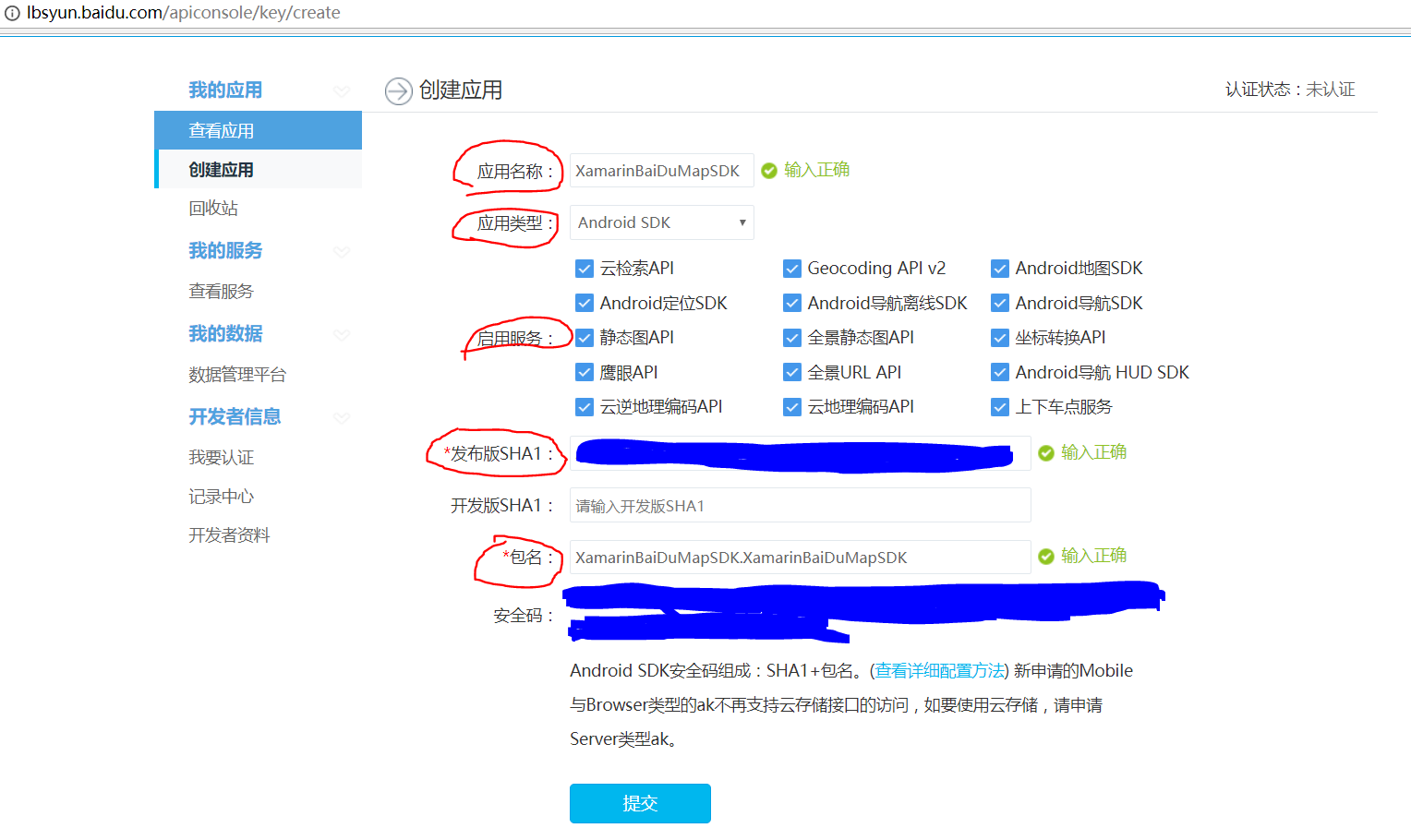
Task: Click the 我的服务 section header
Action: [x=225, y=250]
